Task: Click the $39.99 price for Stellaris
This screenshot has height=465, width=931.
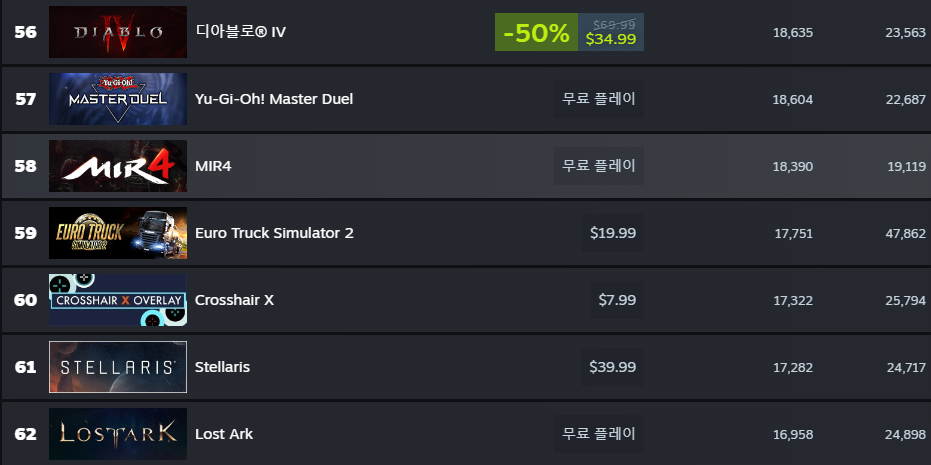Action: 612,367
